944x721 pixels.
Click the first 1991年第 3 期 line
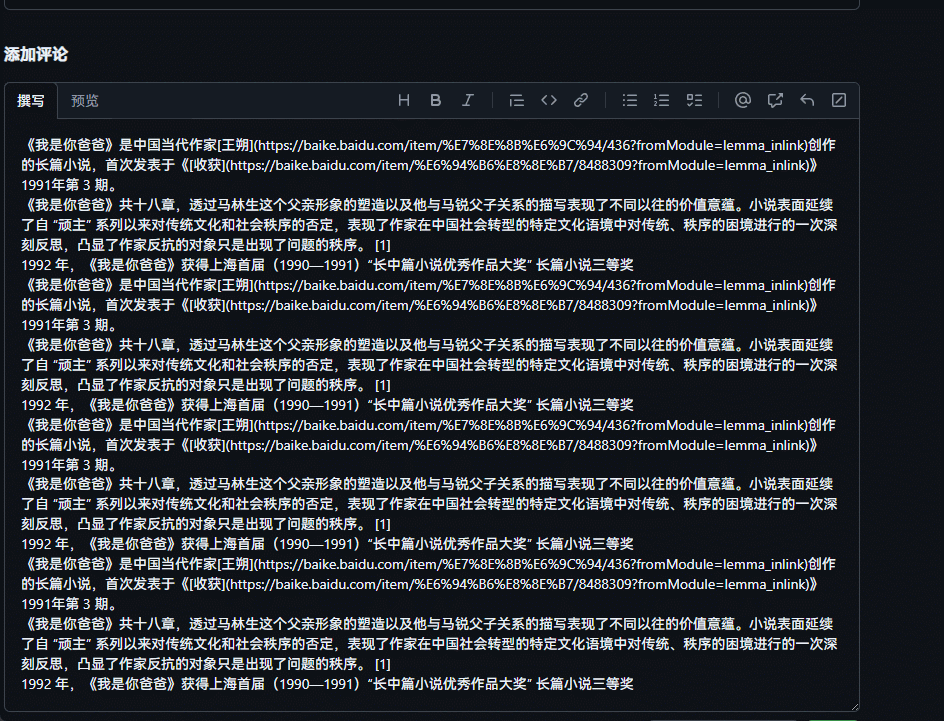pos(69,185)
